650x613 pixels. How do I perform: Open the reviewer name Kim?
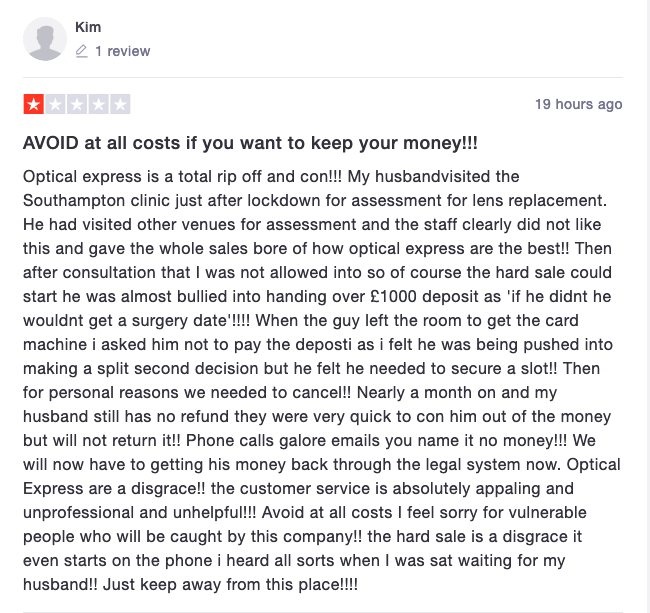point(88,27)
